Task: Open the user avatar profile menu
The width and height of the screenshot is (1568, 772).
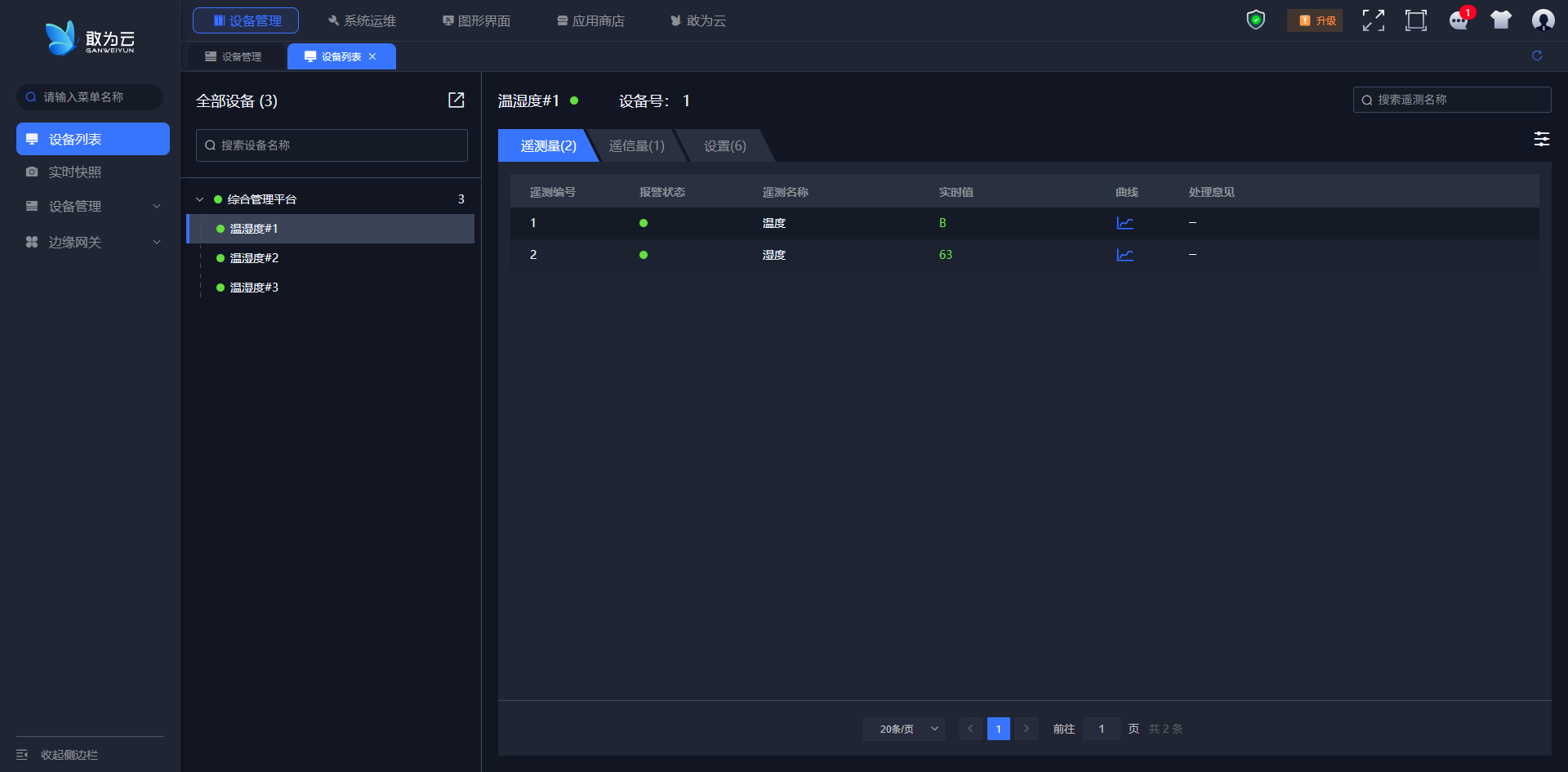Action: click(x=1543, y=20)
